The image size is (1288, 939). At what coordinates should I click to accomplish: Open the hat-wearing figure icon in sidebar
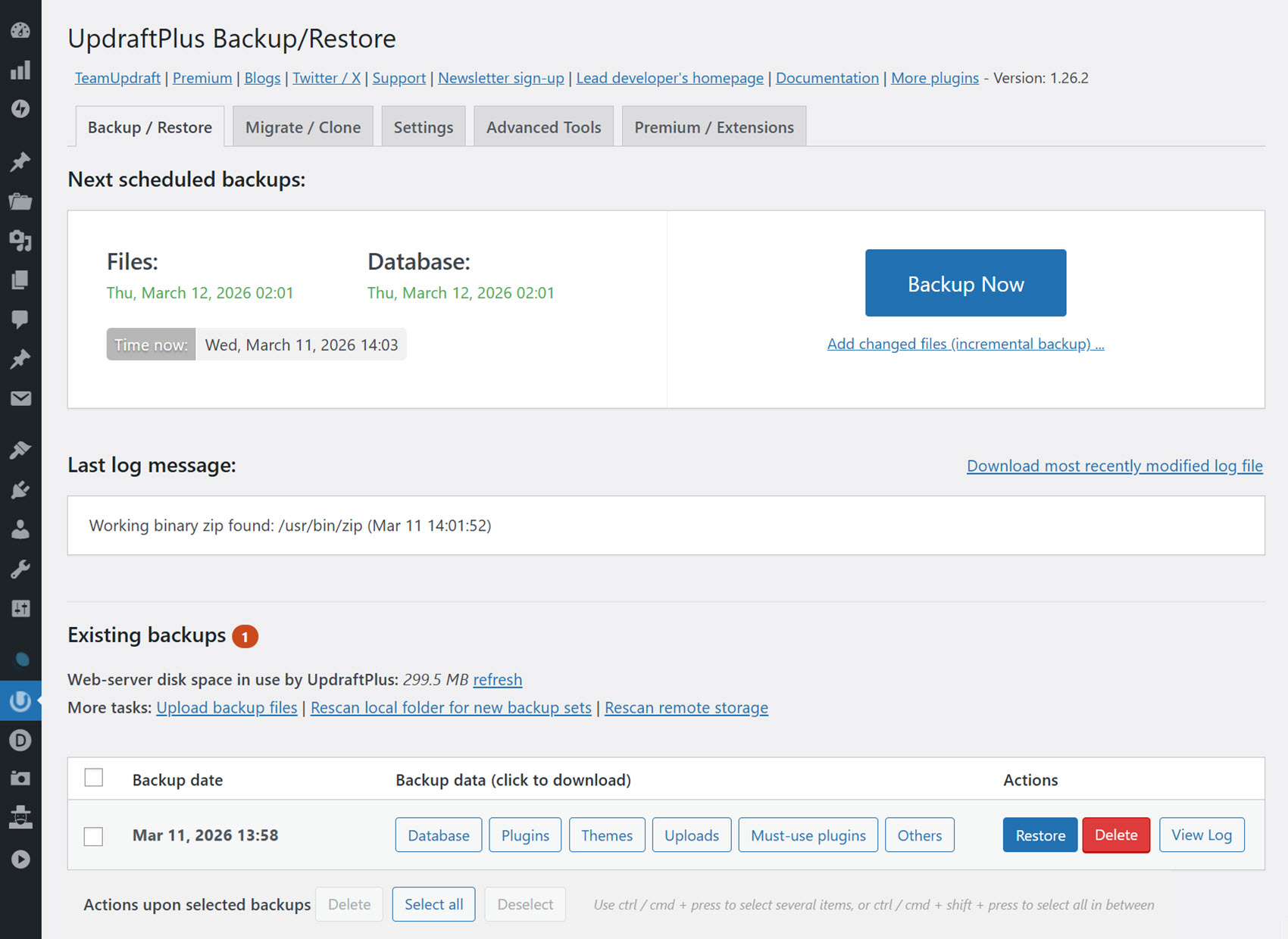(x=20, y=818)
